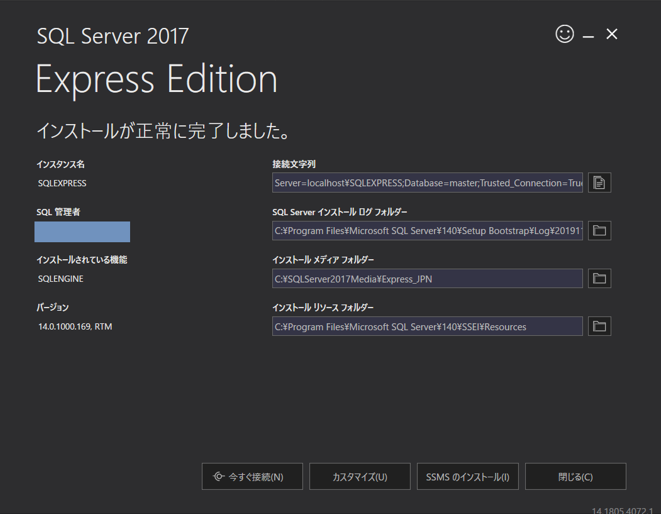Click the インストールされている機能 label

(82, 260)
